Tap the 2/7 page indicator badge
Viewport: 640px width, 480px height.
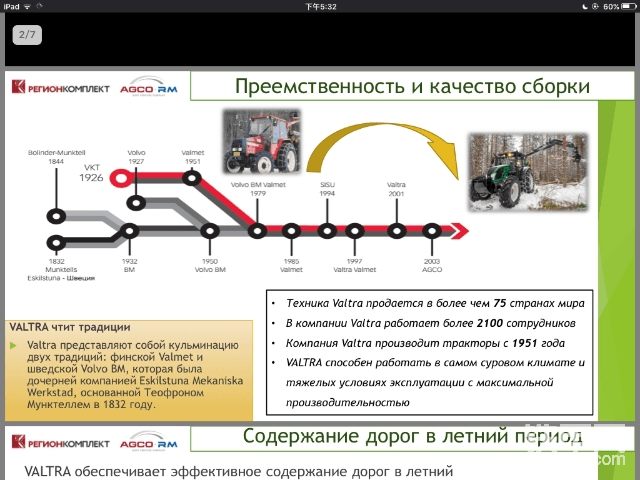click(27, 35)
